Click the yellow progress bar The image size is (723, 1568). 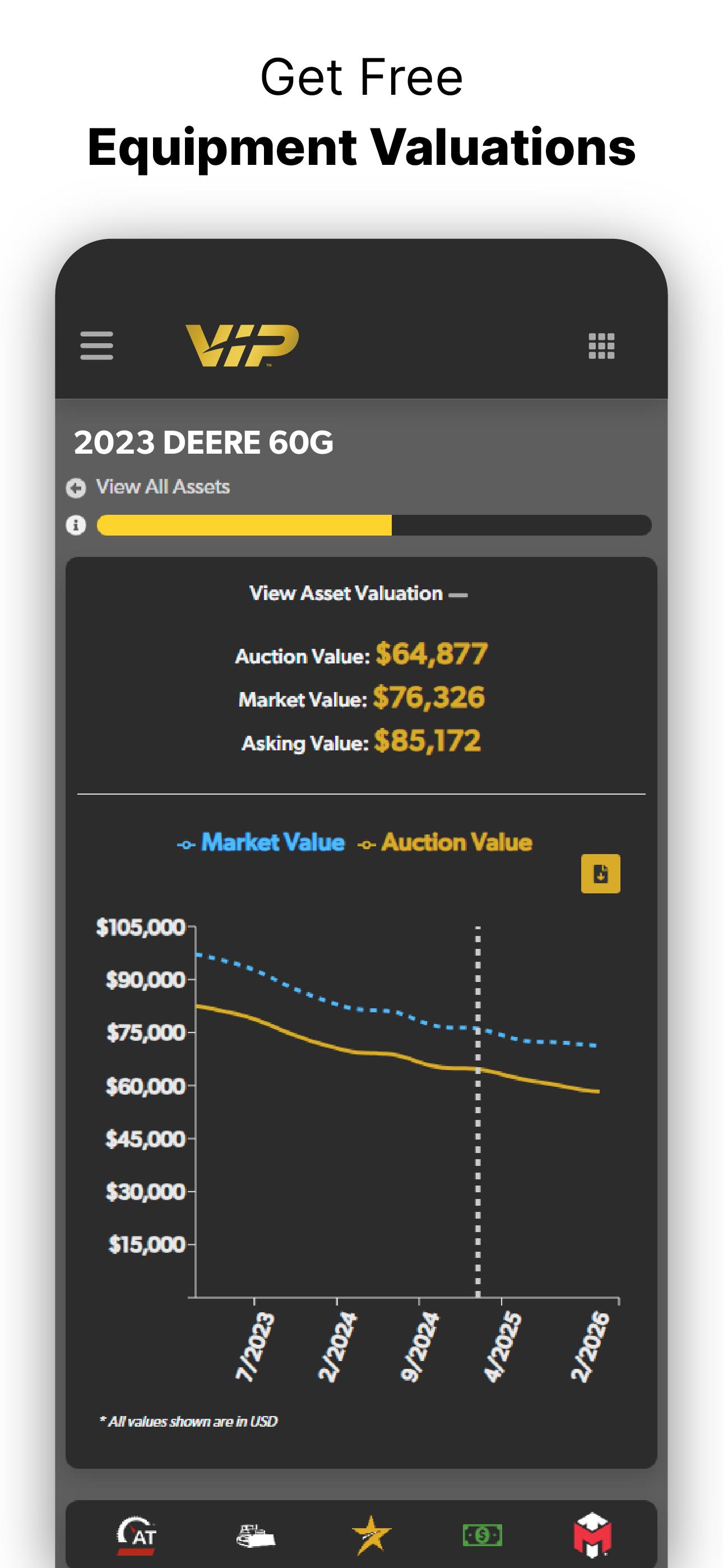click(x=243, y=525)
